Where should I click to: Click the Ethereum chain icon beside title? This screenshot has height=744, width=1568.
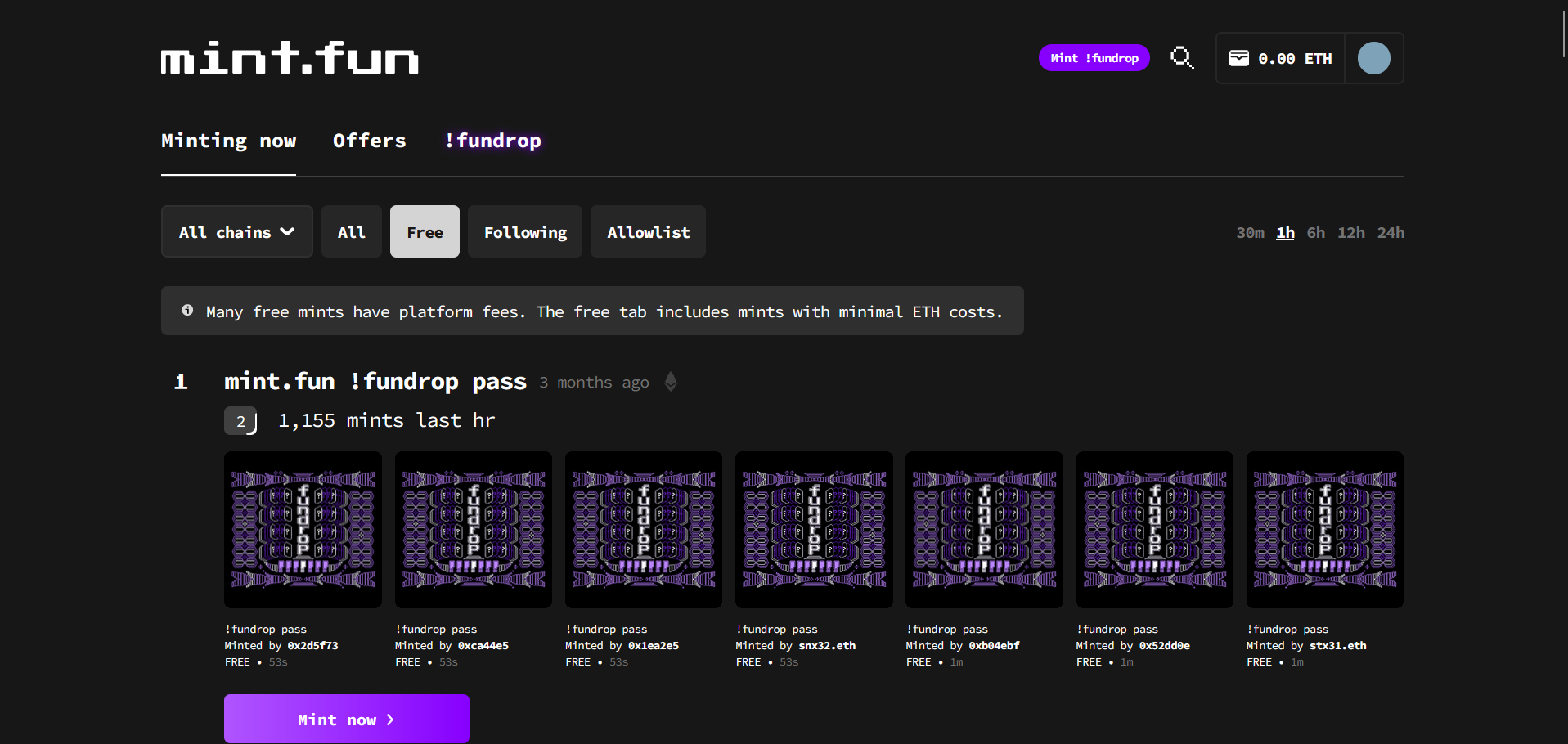click(x=671, y=382)
